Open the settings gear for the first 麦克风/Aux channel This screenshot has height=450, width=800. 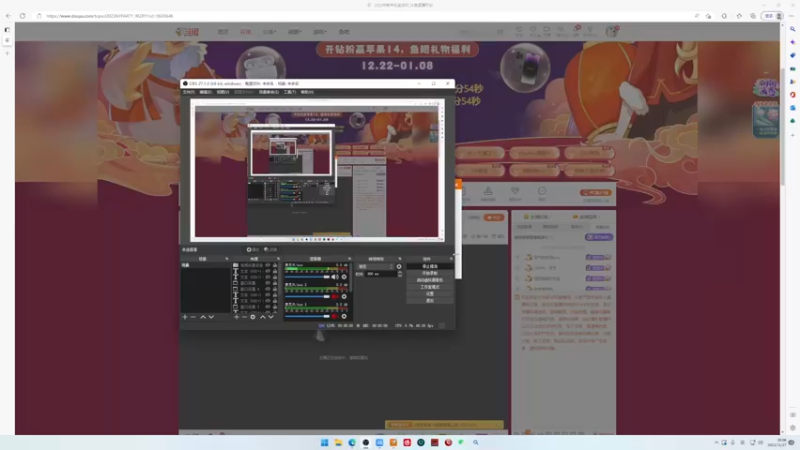[x=344, y=277]
